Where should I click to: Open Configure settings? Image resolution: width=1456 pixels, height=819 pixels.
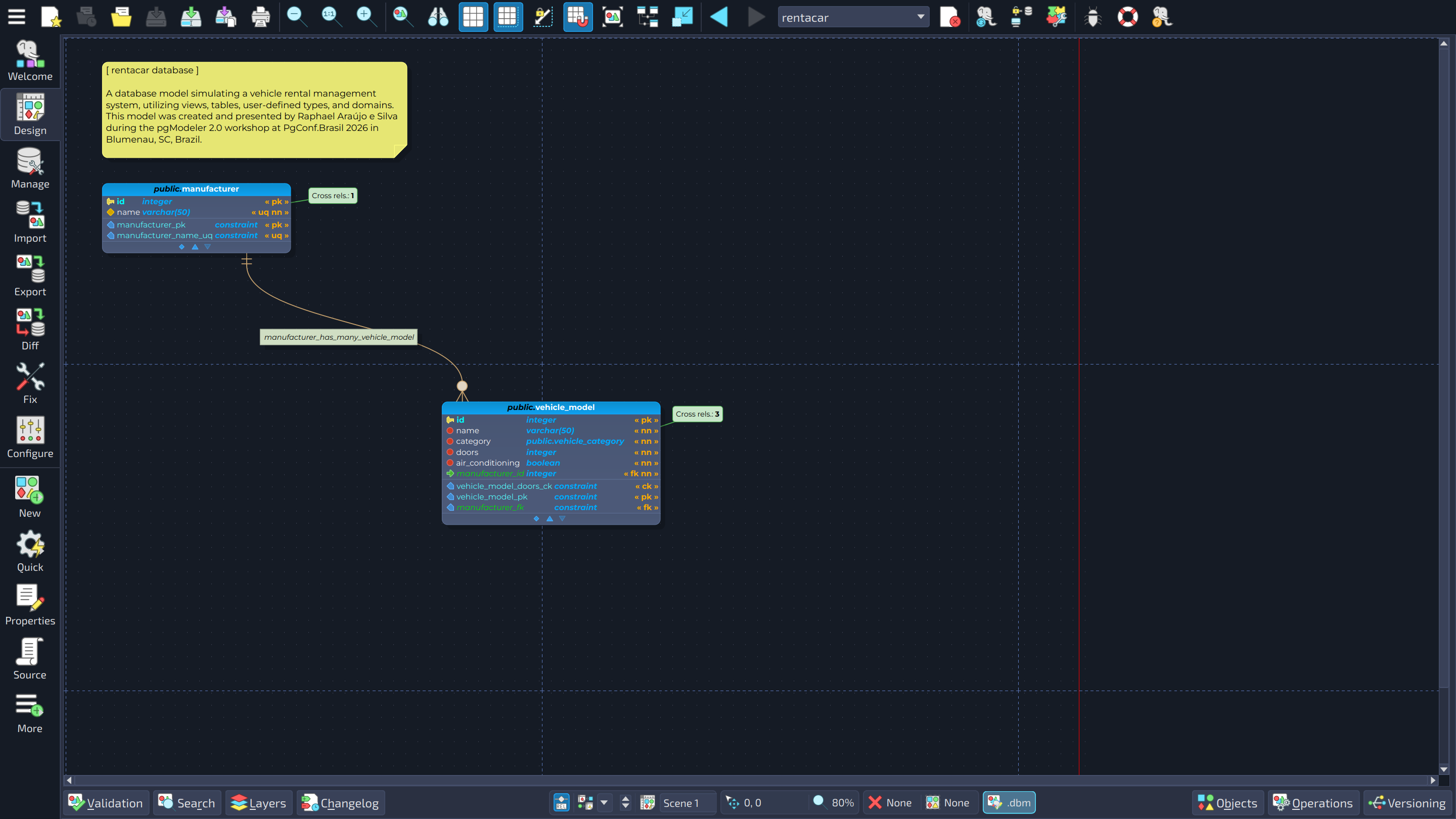click(x=30, y=437)
